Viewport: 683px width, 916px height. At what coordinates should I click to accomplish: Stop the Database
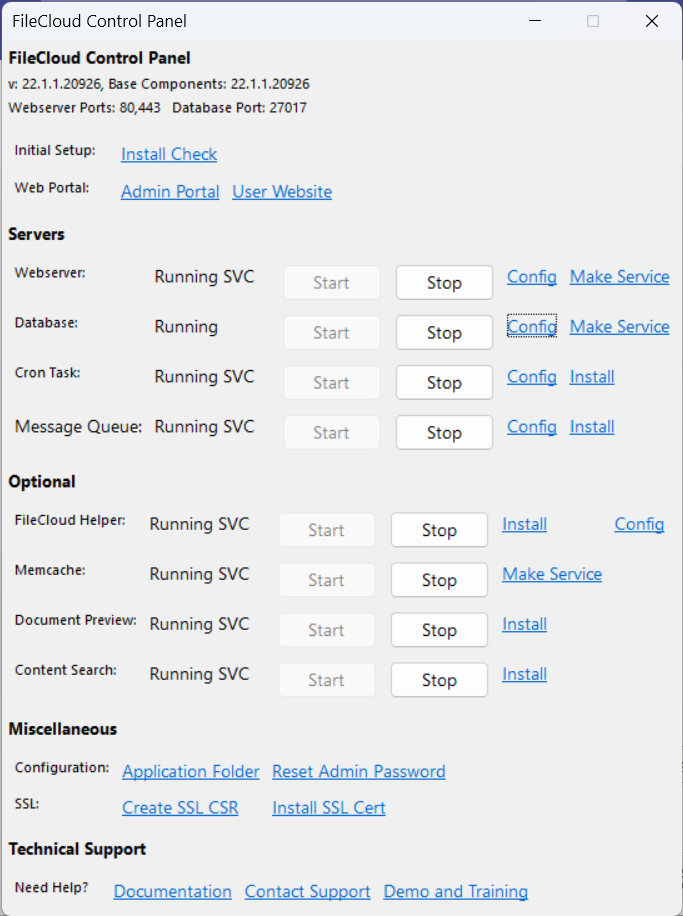point(444,332)
